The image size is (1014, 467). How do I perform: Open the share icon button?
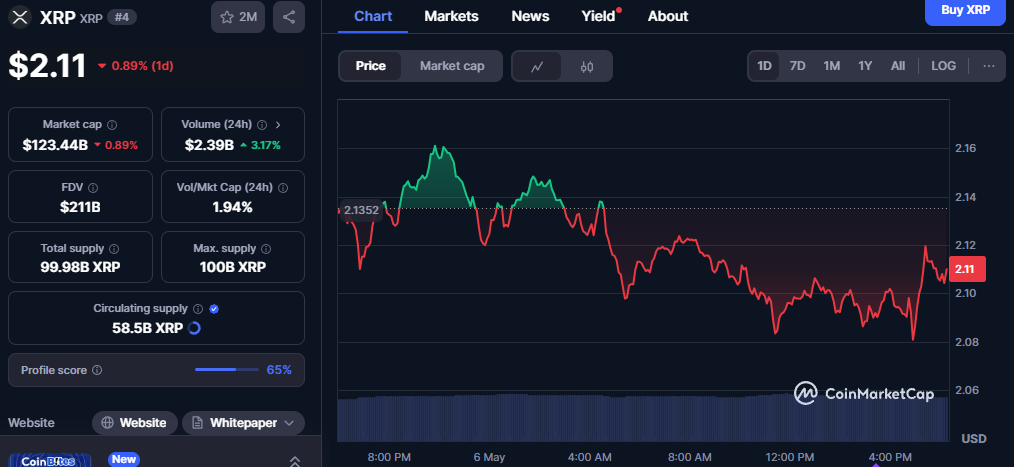tap(289, 17)
